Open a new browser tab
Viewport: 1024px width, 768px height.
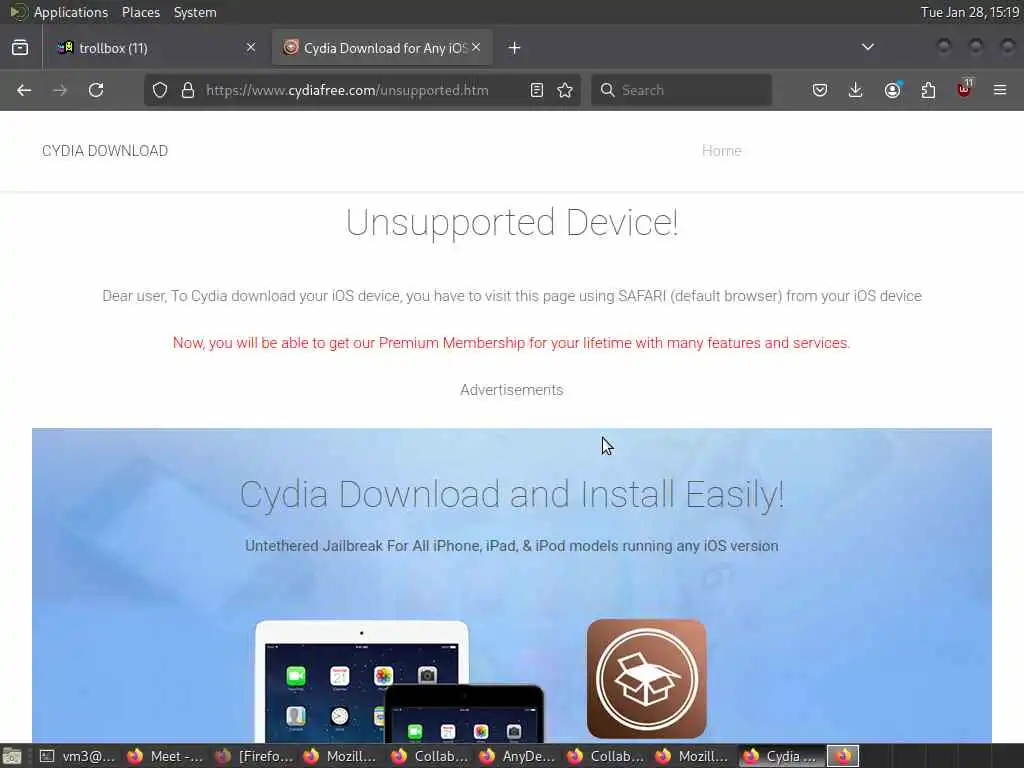click(x=515, y=48)
